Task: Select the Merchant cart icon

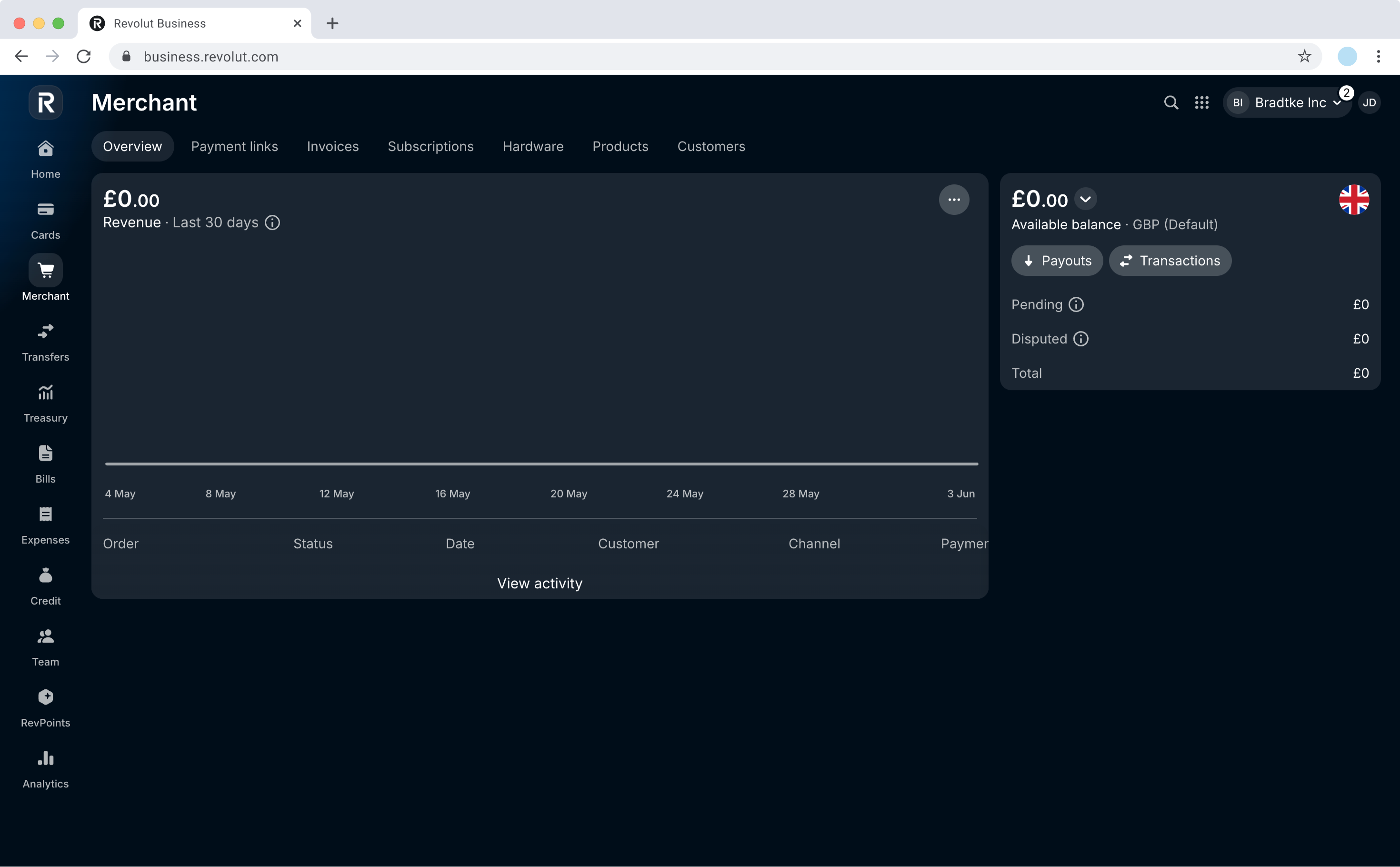Action: 45,270
